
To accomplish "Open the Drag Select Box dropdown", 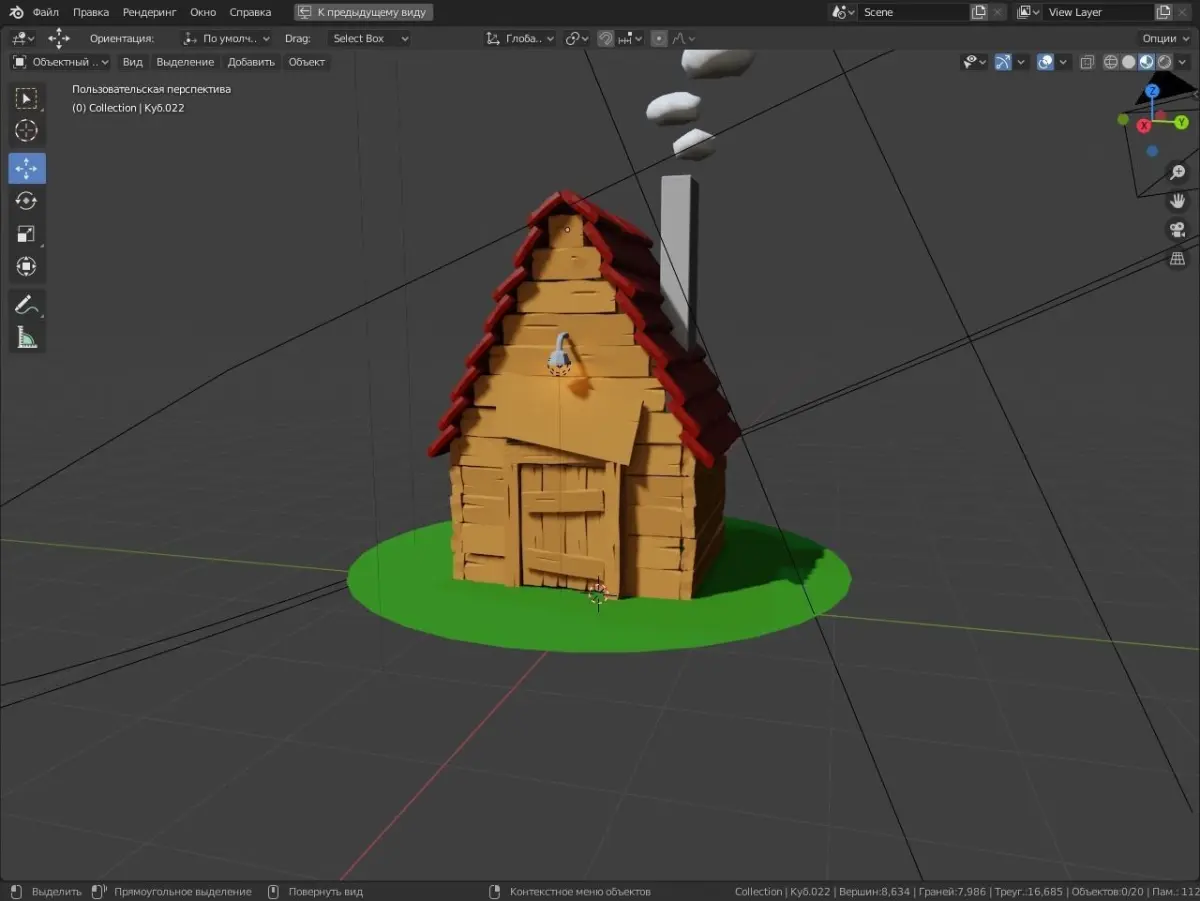I will coord(370,38).
